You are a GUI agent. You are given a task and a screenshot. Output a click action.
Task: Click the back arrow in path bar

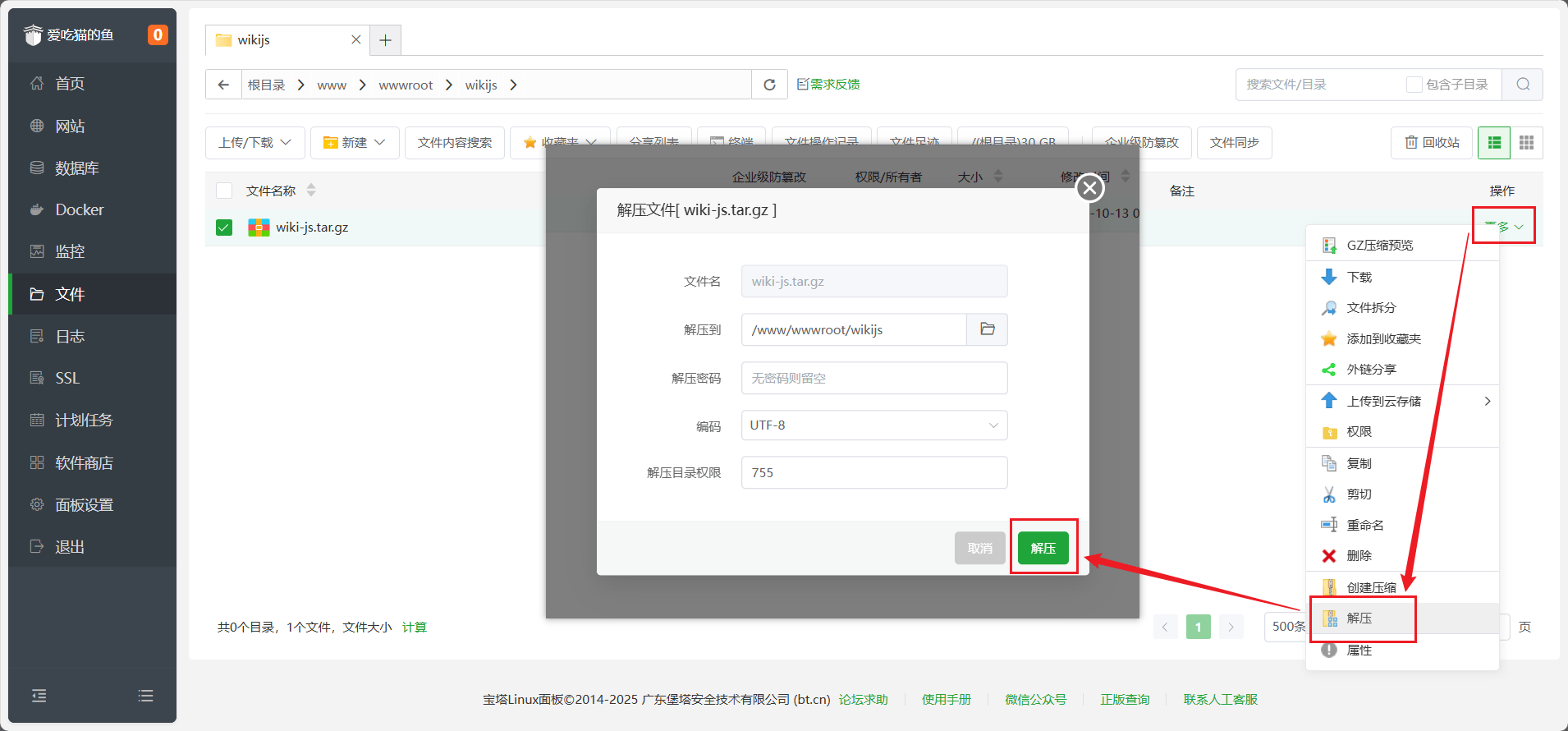223,85
